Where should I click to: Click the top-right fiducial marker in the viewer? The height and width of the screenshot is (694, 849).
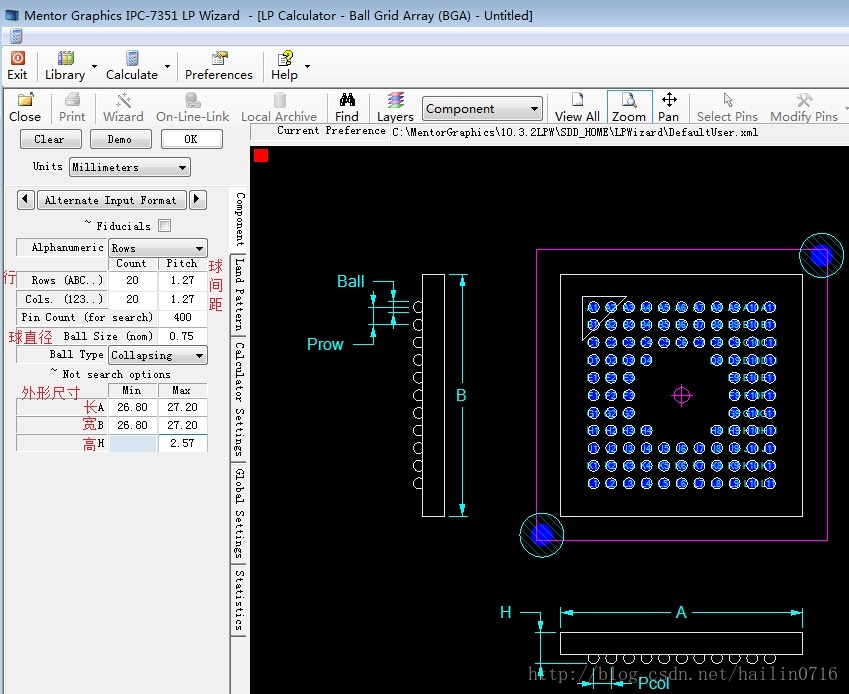[x=821, y=256]
